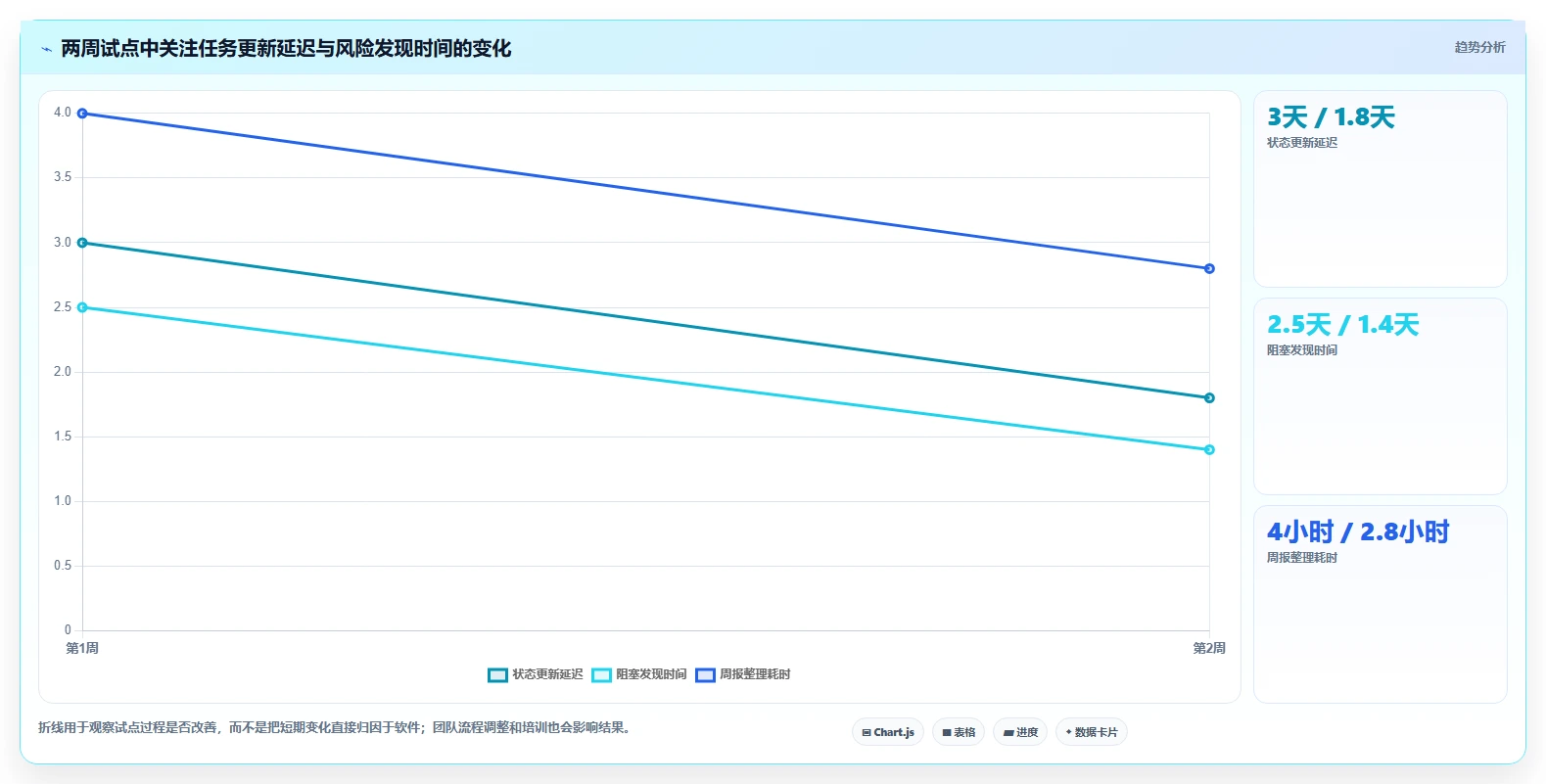The image size is (1546, 784).
Task: Select the 第1周 point at 4.0
Action: [x=82, y=114]
